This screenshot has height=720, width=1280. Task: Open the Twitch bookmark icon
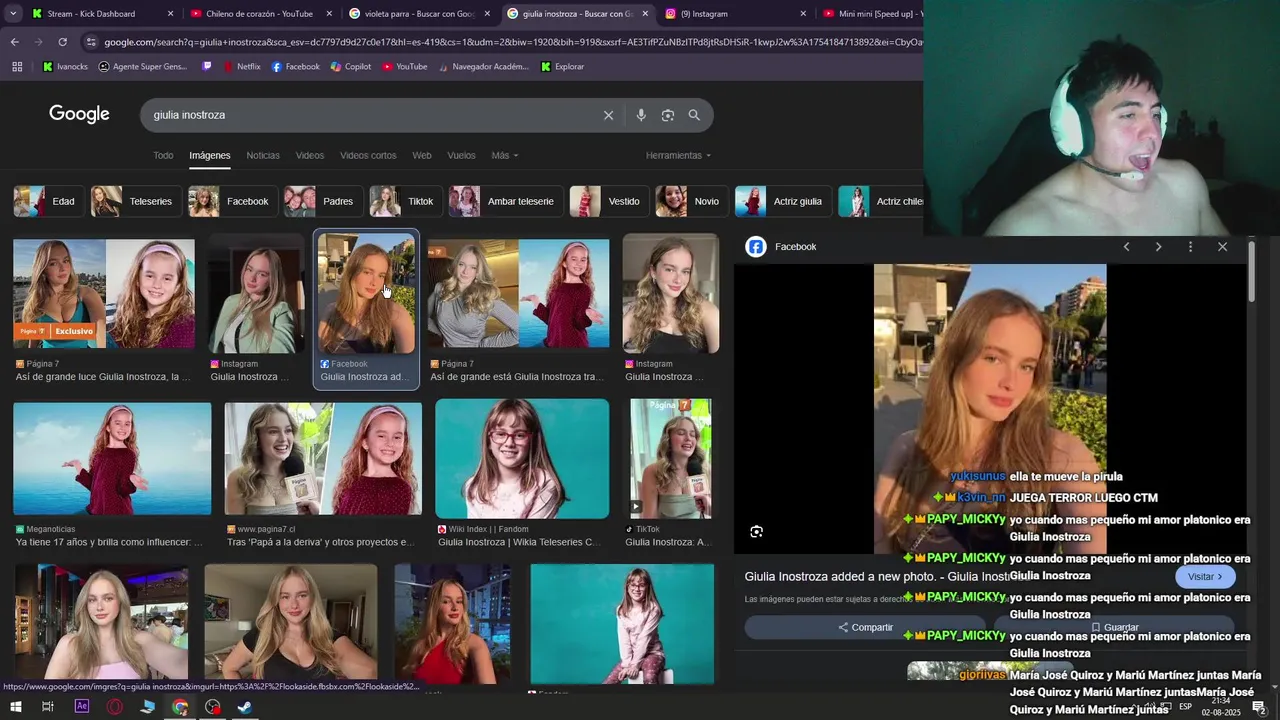point(207,67)
